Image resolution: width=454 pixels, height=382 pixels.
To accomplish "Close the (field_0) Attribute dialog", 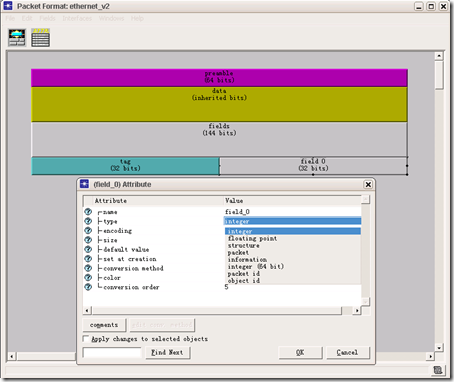I will [368, 184].
